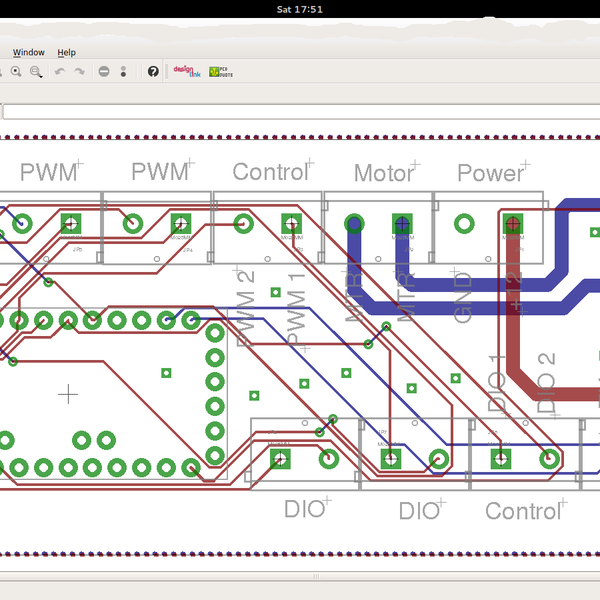Open Help via the question mark icon
Viewport: 600px width, 600px height.
pyautogui.click(x=153, y=72)
